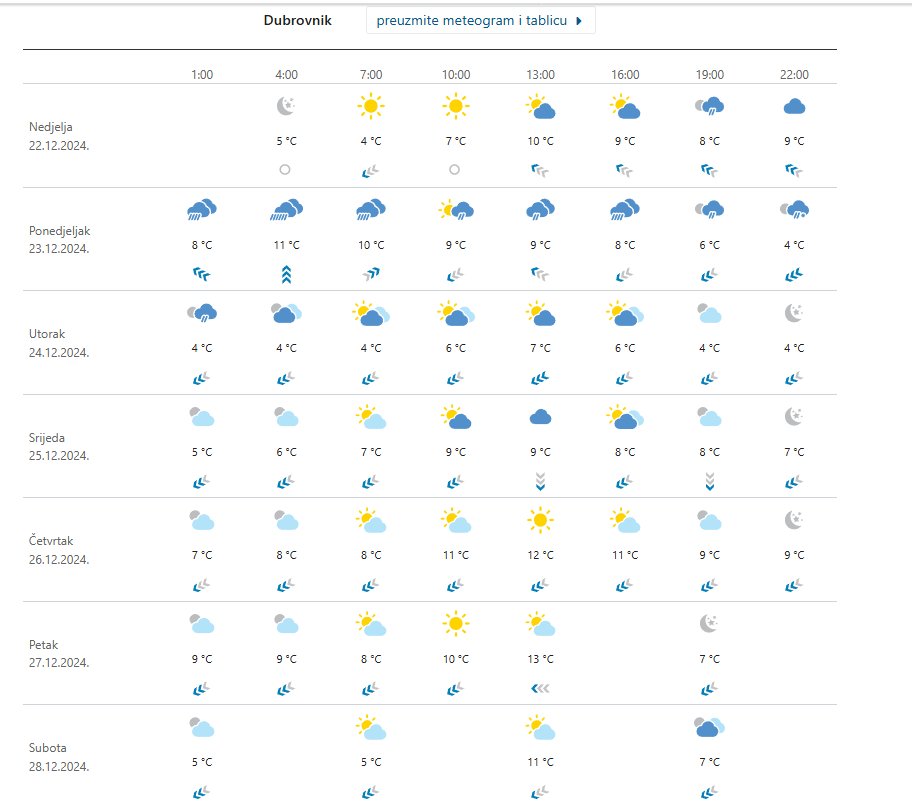Click the 13 °C temperature on Petak
The width and height of the screenshot is (912, 802).
pyautogui.click(x=541, y=659)
